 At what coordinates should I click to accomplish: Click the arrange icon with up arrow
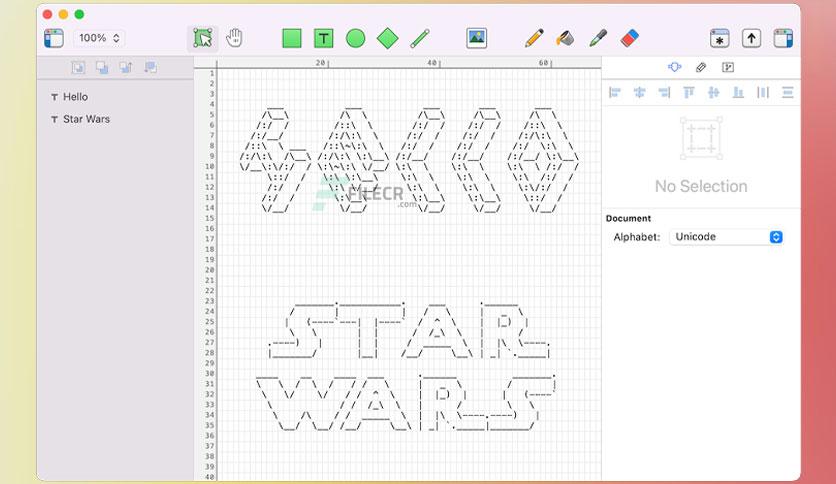(x=126, y=67)
